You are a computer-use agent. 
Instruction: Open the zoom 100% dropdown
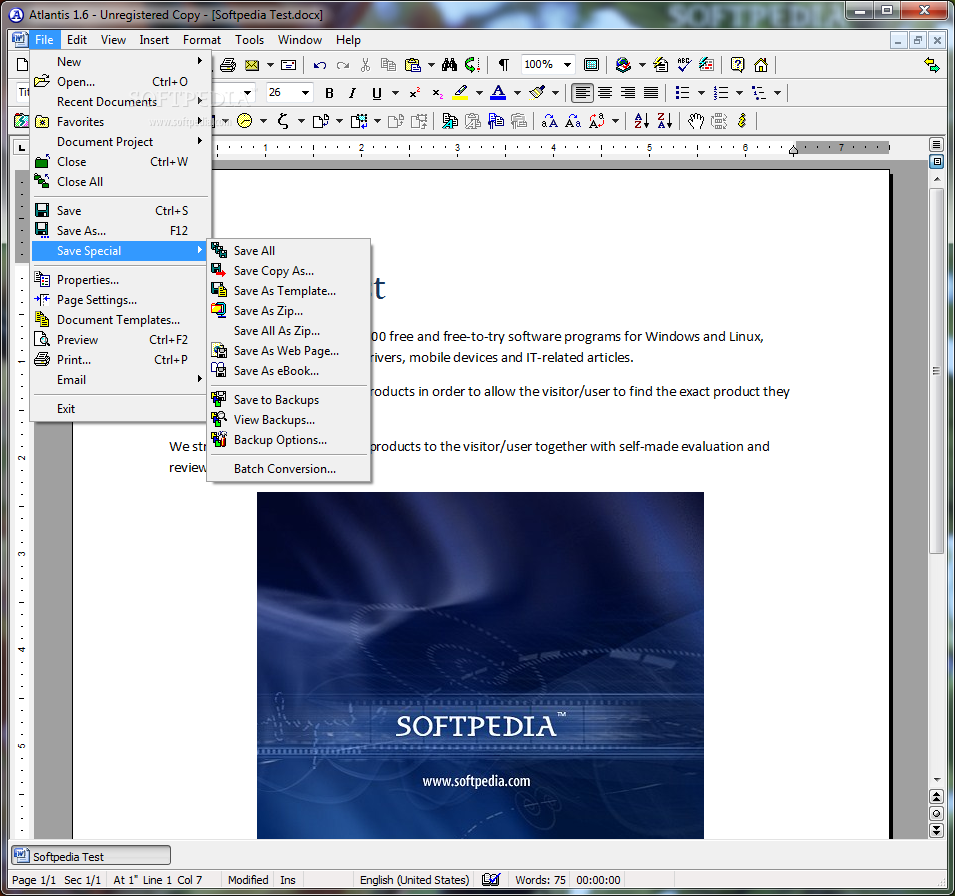[x=567, y=65]
